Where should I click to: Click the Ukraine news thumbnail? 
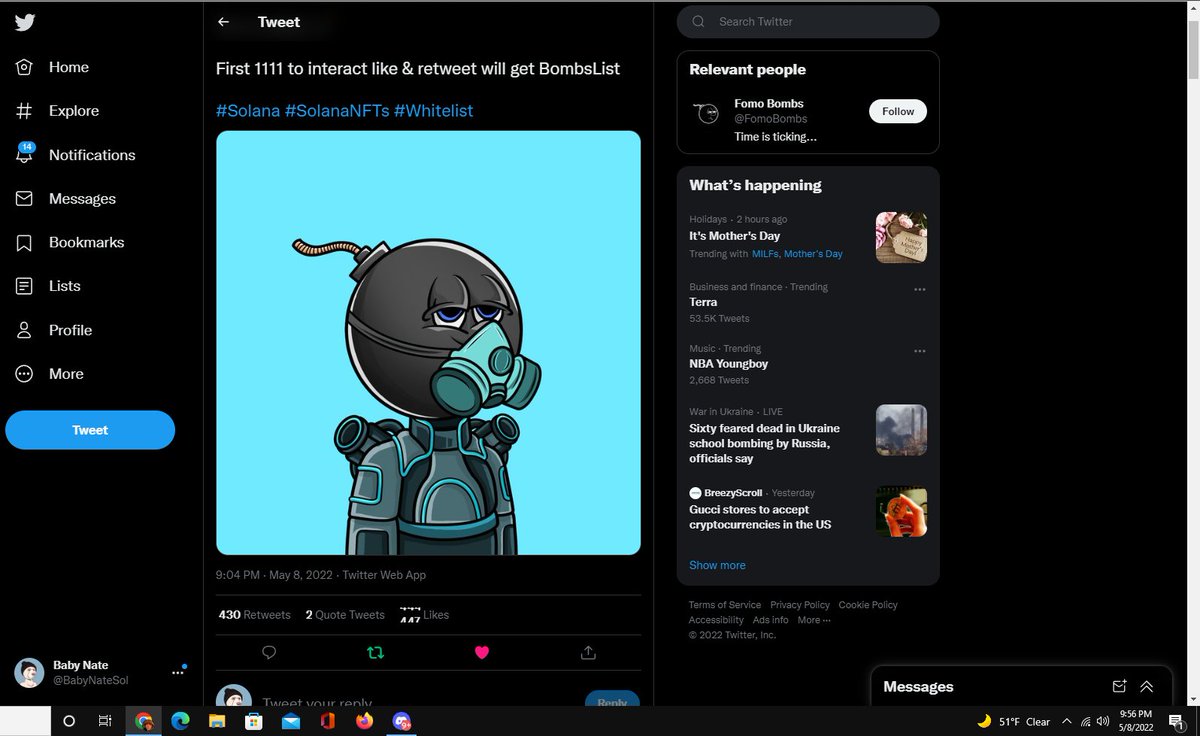pos(901,430)
